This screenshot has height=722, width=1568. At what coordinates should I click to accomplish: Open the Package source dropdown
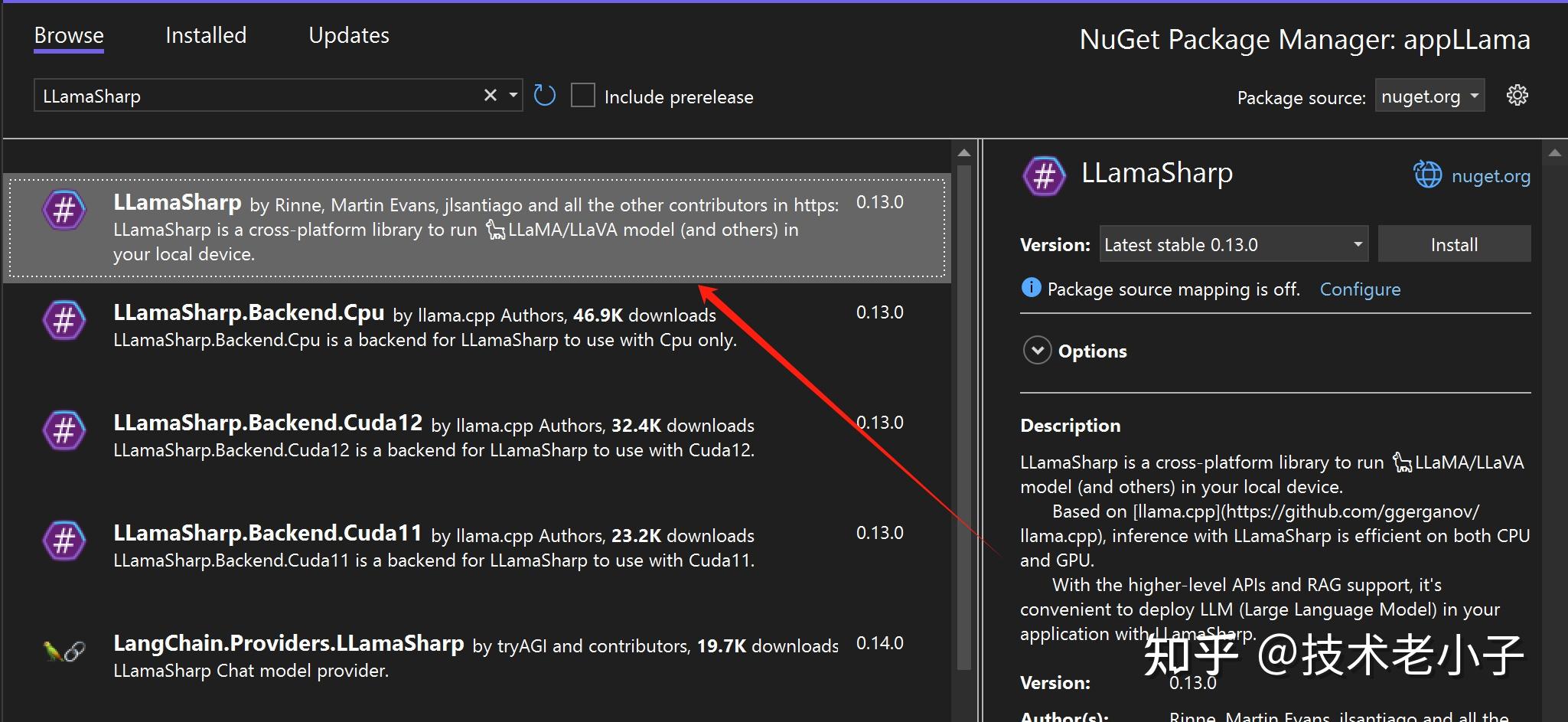click(x=1429, y=96)
